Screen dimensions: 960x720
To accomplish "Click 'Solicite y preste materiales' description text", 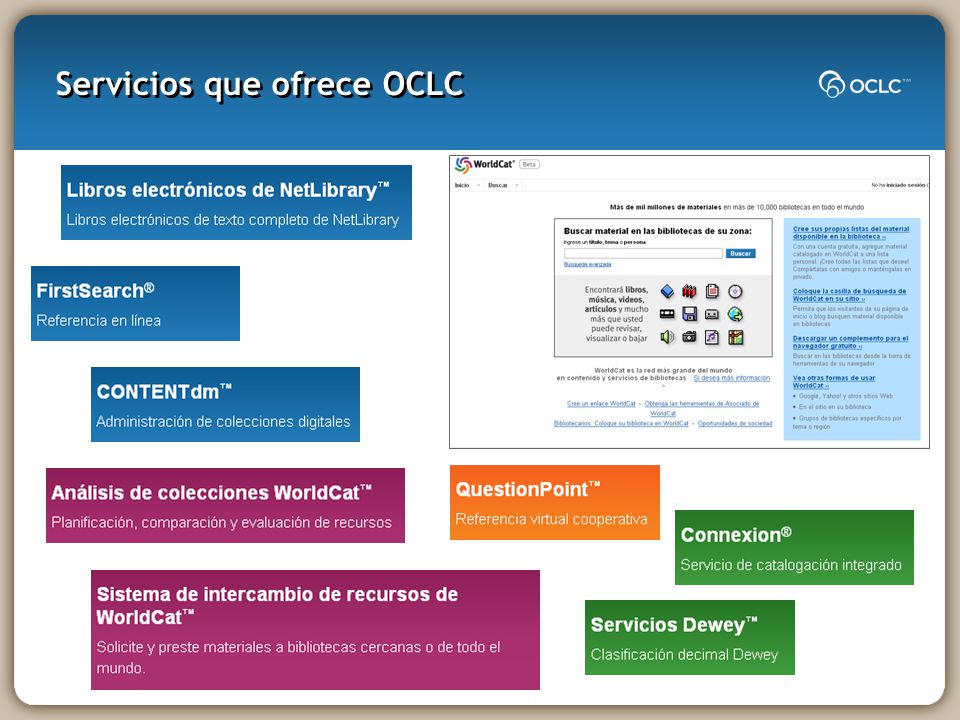I will click(x=299, y=657).
